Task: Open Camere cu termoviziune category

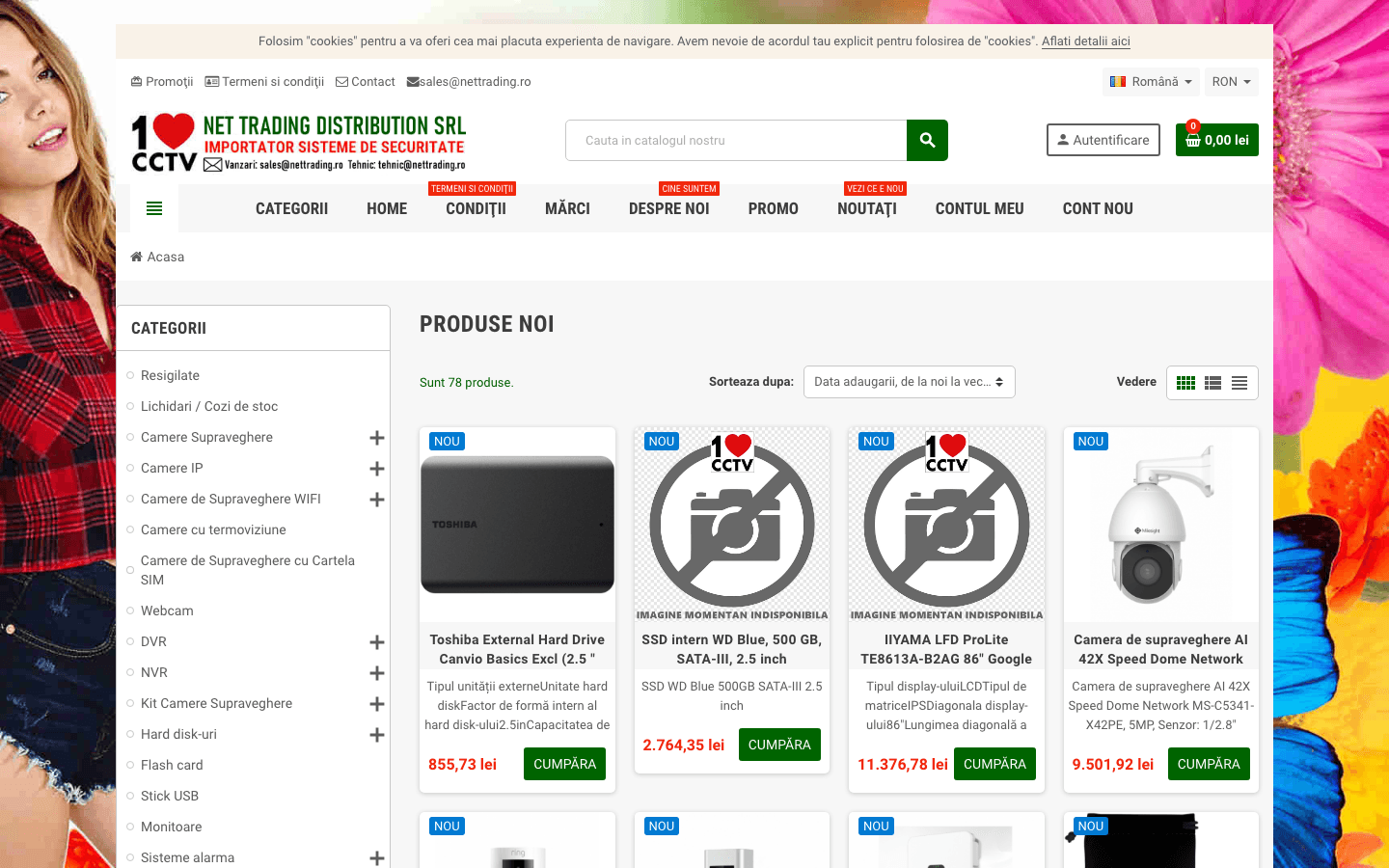Action: [x=213, y=529]
